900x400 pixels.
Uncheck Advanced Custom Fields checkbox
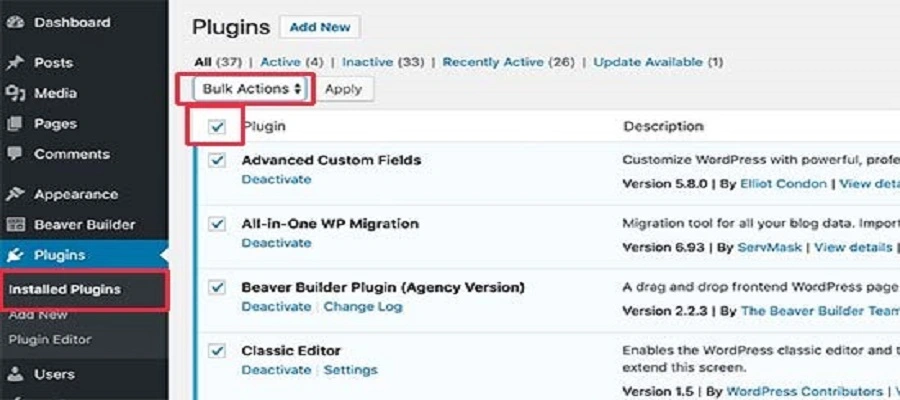(217, 160)
